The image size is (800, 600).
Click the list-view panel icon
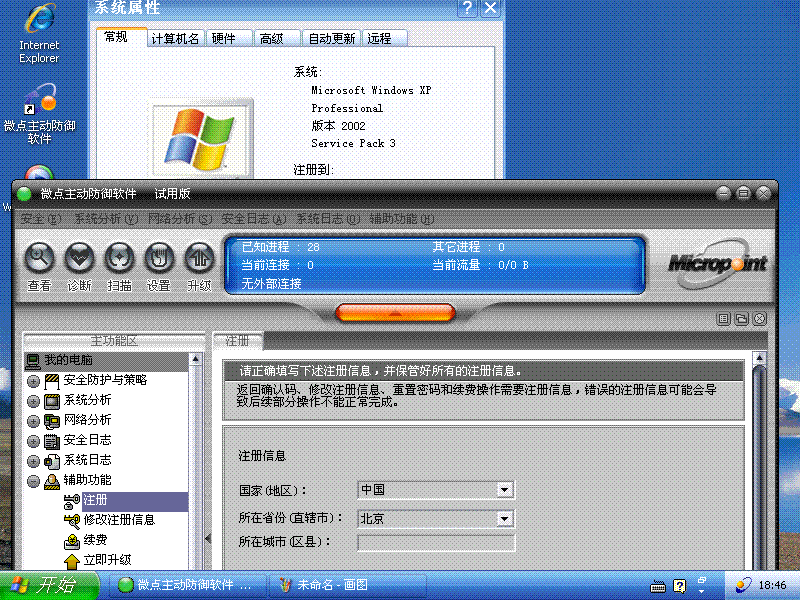[723, 319]
